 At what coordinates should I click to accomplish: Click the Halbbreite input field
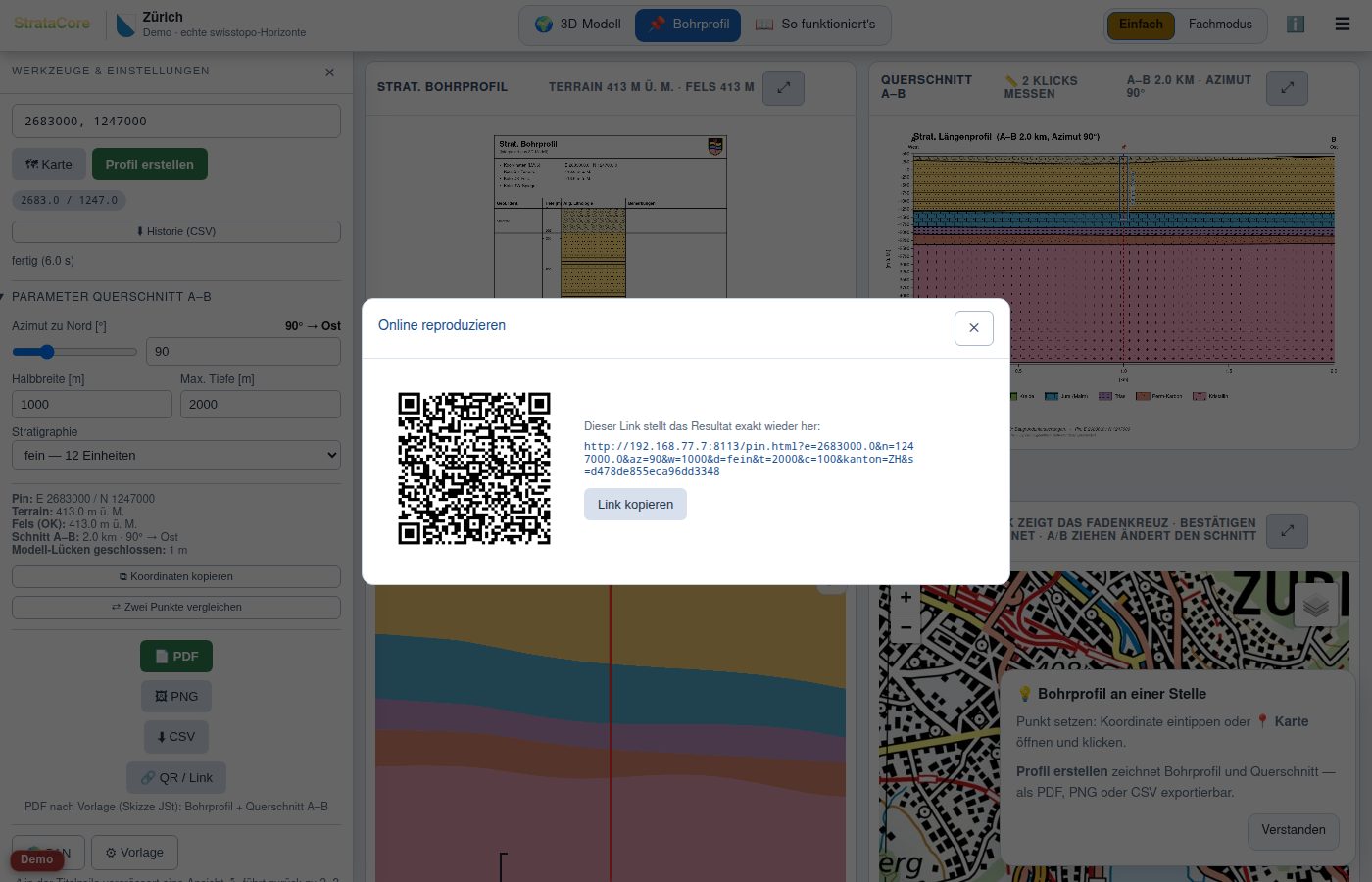[92, 404]
